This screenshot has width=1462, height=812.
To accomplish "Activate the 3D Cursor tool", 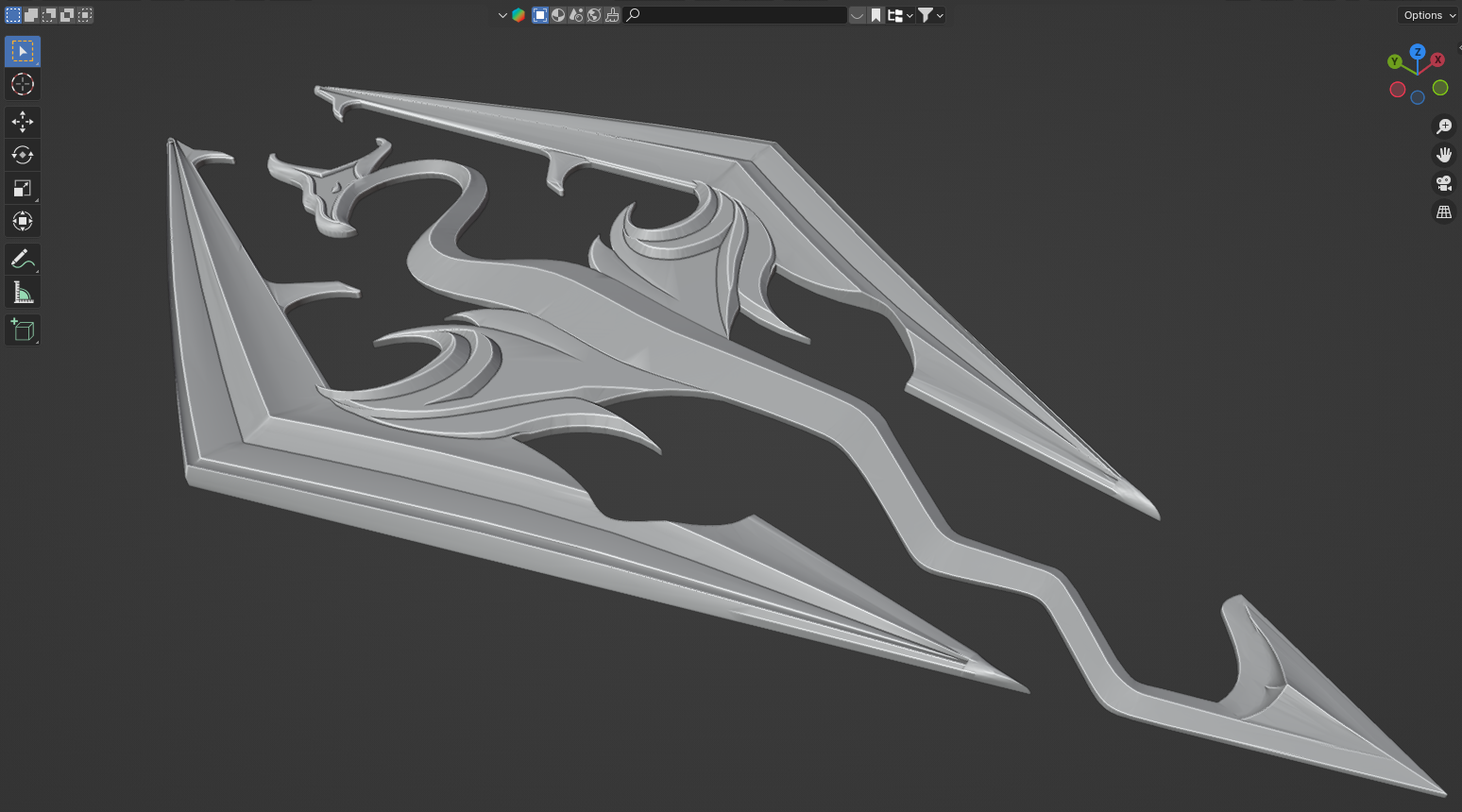I will pos(23,84).
